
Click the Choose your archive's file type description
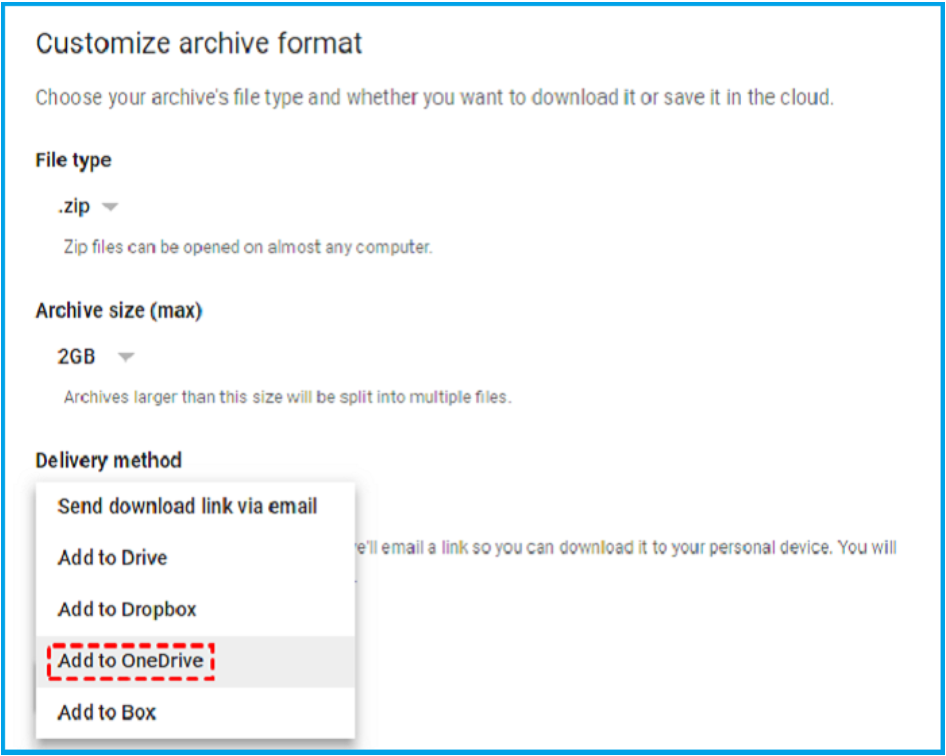click(x=434, y=97)
